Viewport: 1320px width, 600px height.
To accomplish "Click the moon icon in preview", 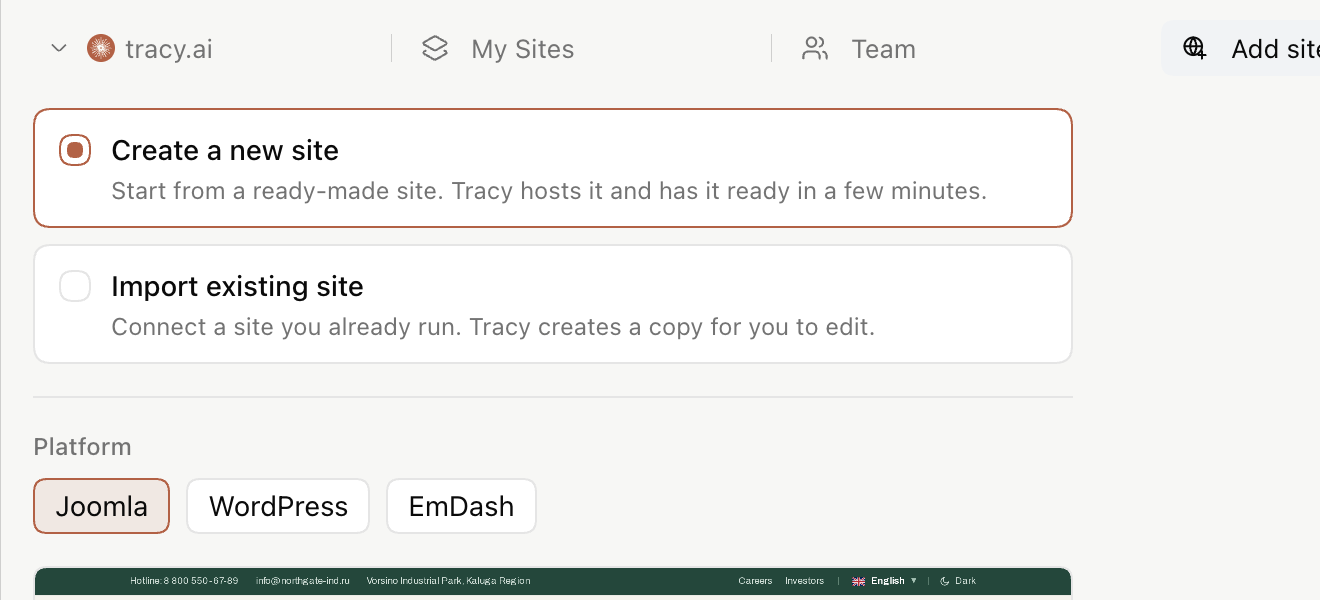I will click(944, 581).
